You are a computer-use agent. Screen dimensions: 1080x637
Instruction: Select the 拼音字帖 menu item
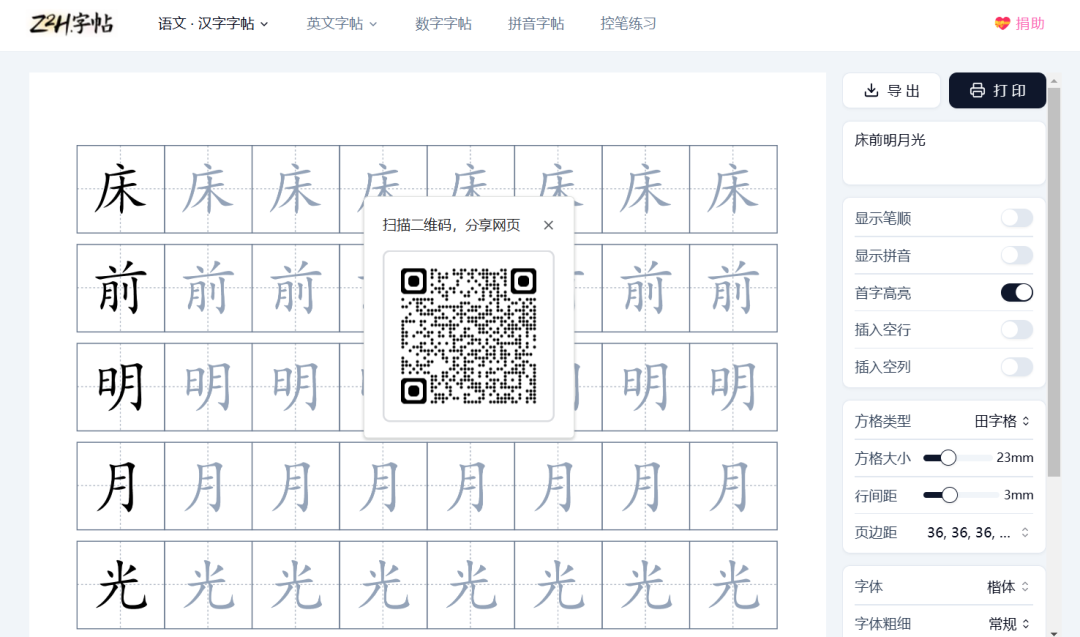pyautogui.click(x=536, y=22)
